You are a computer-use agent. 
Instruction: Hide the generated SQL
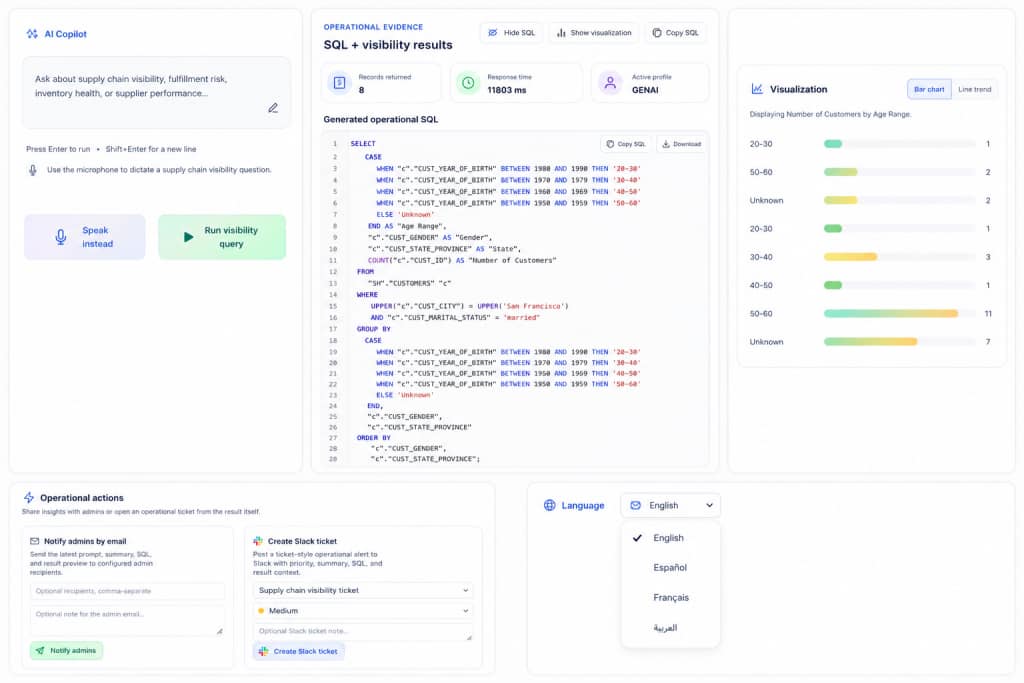(x=511, y=33)
